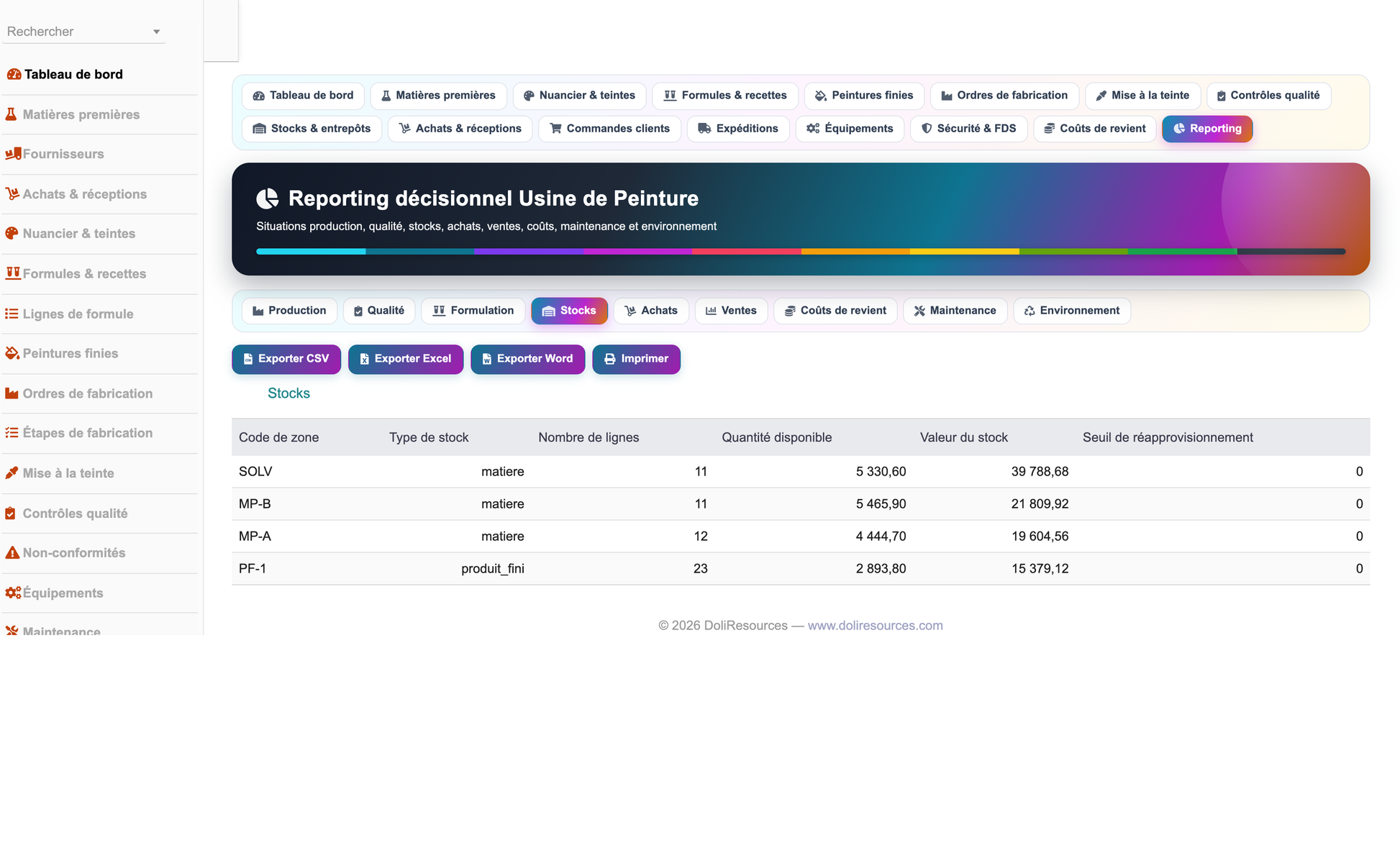Click the Excel file icon on Exporter Excel
This screenshot has height=866, width=1400.
point(365,359)
